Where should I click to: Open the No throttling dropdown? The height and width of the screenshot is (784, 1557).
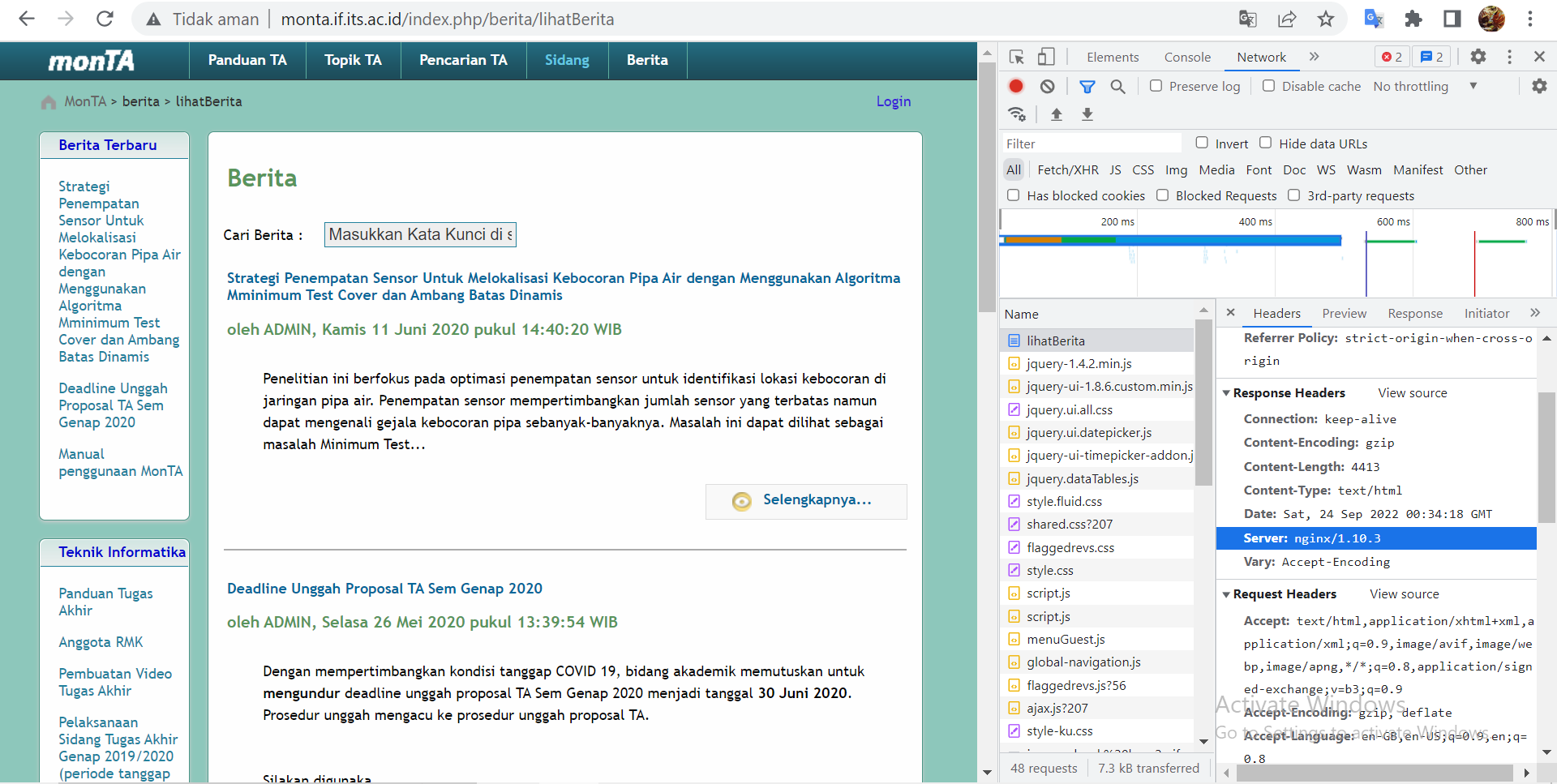coord(1425,86)
